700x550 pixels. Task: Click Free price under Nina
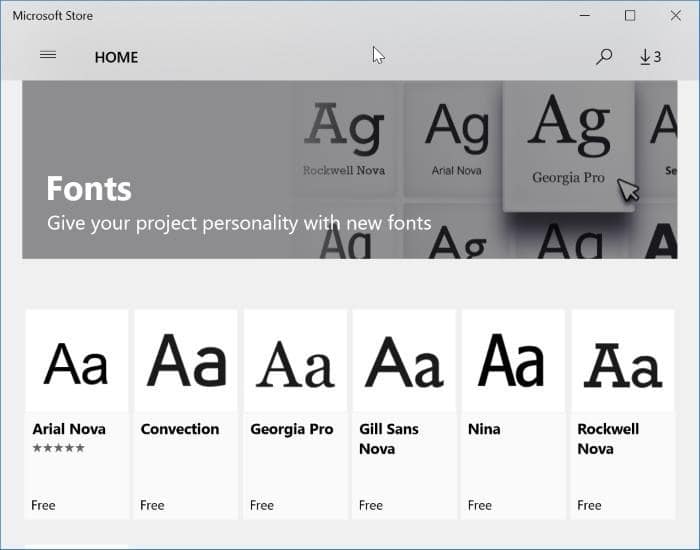[x=480, y=505]
